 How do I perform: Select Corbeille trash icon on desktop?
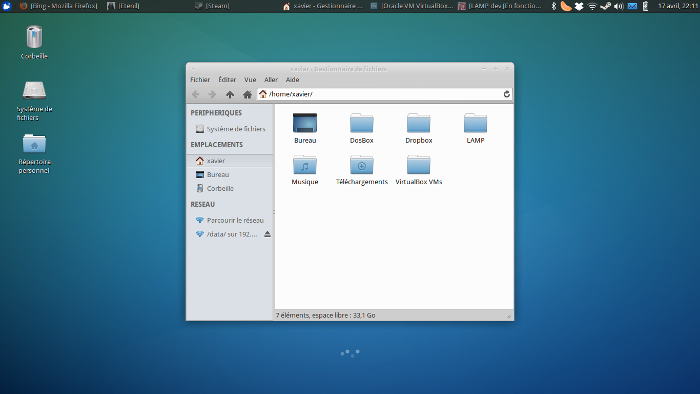[x=34, y=43]
